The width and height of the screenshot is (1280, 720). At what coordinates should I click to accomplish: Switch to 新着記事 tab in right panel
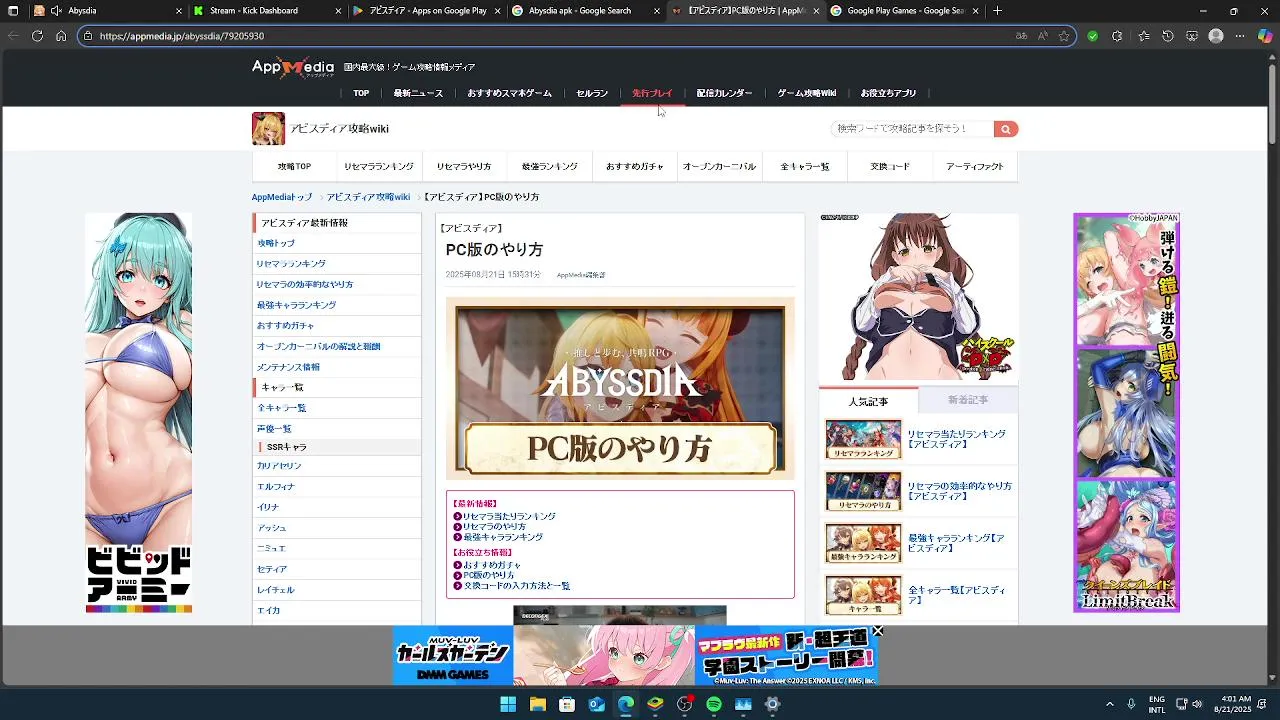pyautogui.click(x=968, y=400)
